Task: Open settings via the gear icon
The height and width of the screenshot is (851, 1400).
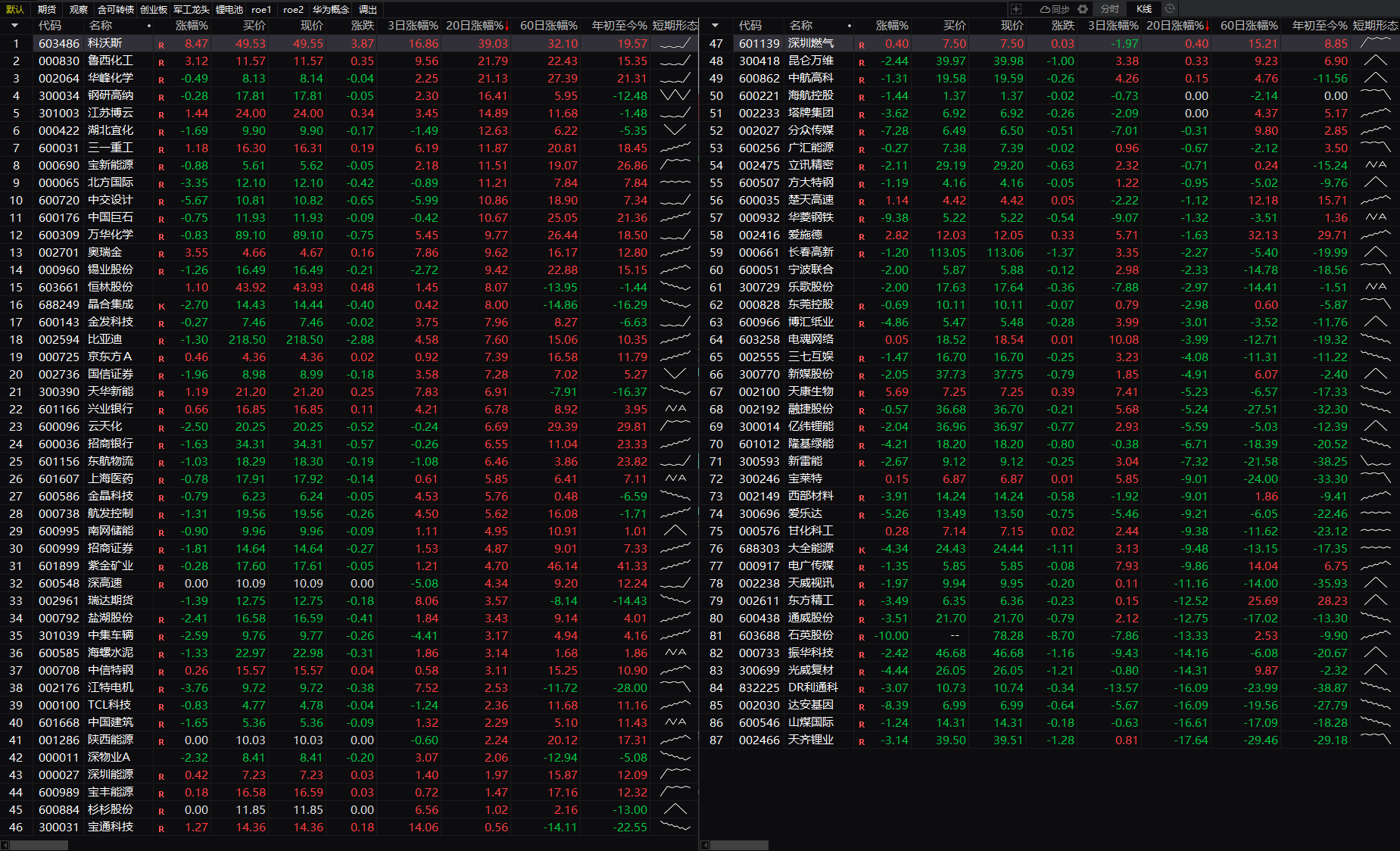Action: coord(1083,9)
